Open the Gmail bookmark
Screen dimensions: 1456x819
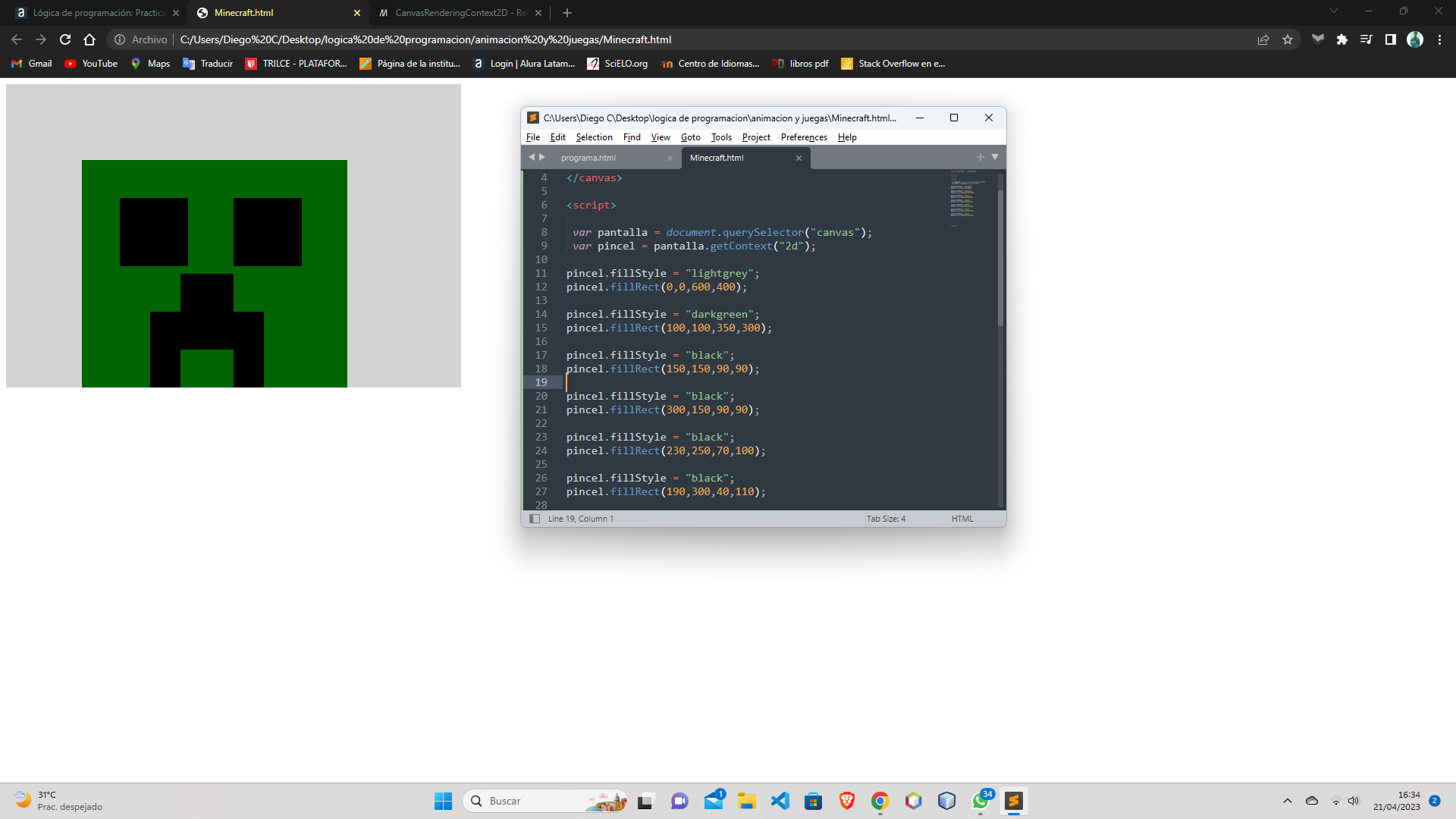coord(32,64)
